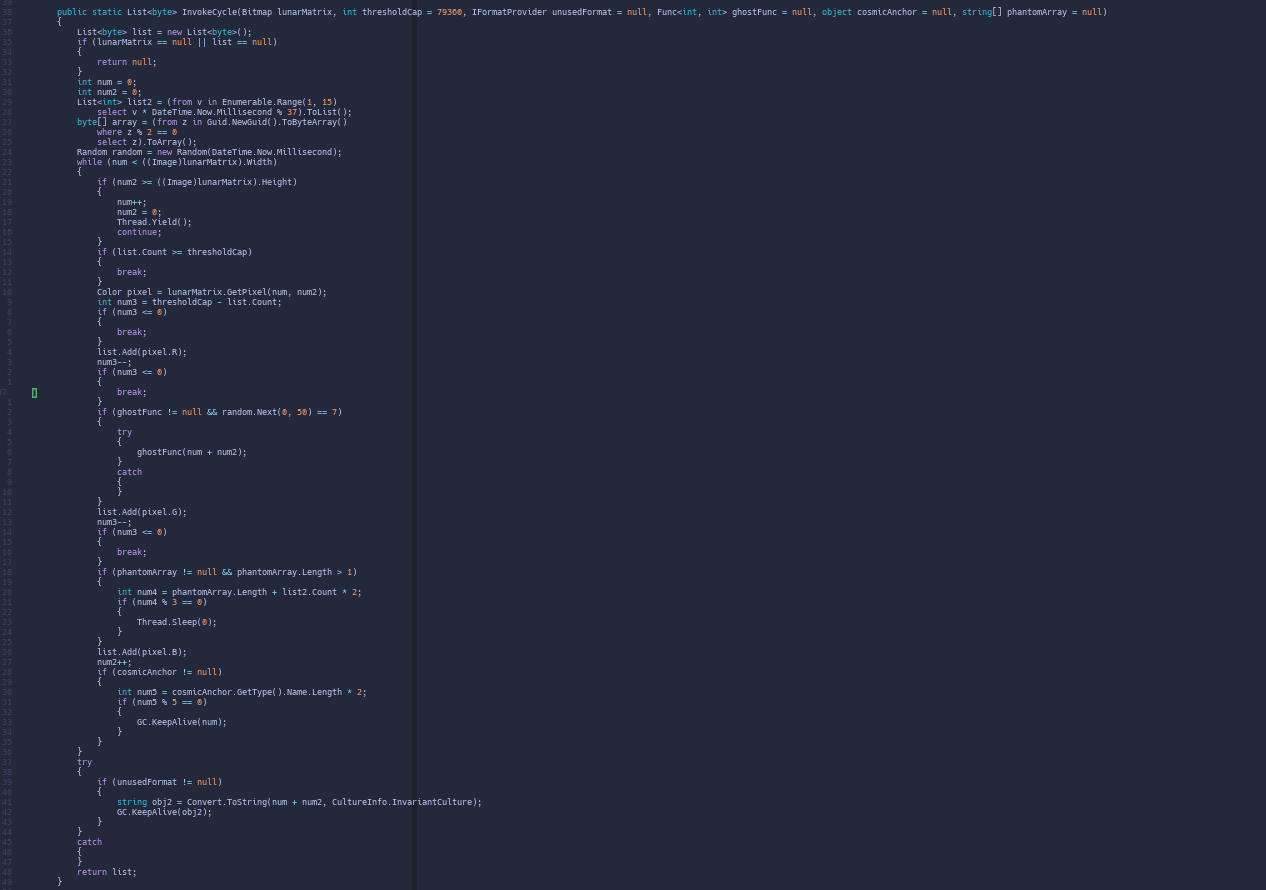Click the 'Random random = new Random' line
This screenshot has width=1266, height=890.
pyautogui.click(x=209, y=152)
